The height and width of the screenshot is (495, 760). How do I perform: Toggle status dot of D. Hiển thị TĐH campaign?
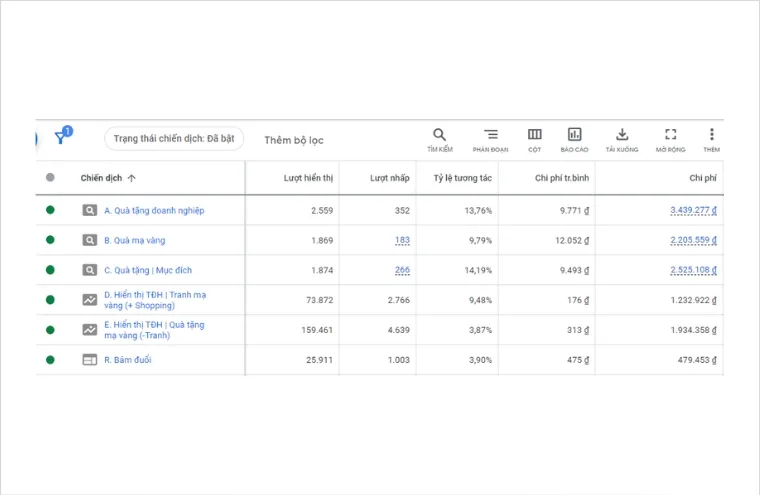click(x=50, y=300)
